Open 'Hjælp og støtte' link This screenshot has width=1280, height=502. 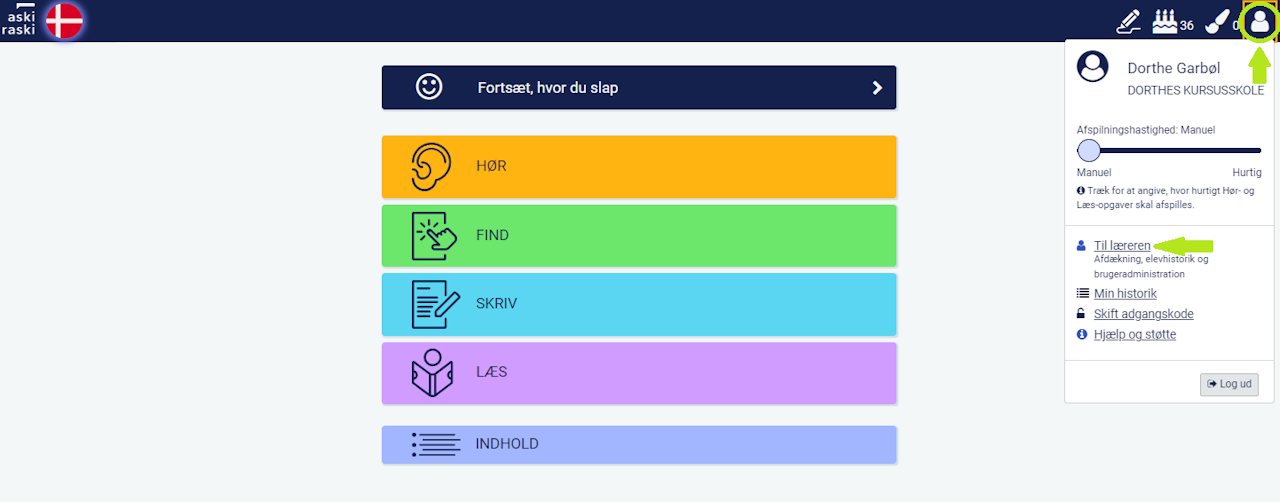click(x=1134, y=334)
